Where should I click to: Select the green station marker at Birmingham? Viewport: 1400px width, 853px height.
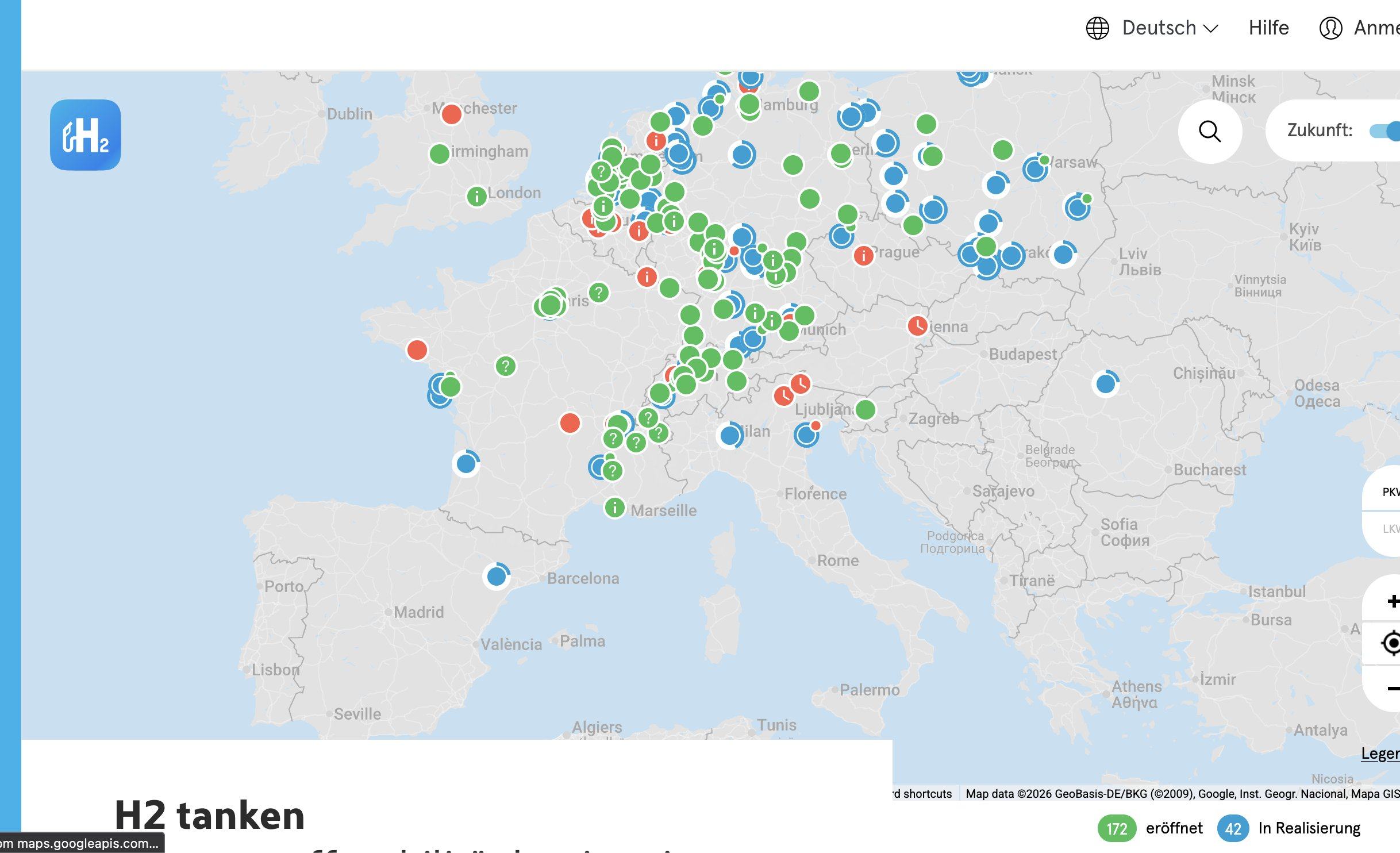pos(440,153)
